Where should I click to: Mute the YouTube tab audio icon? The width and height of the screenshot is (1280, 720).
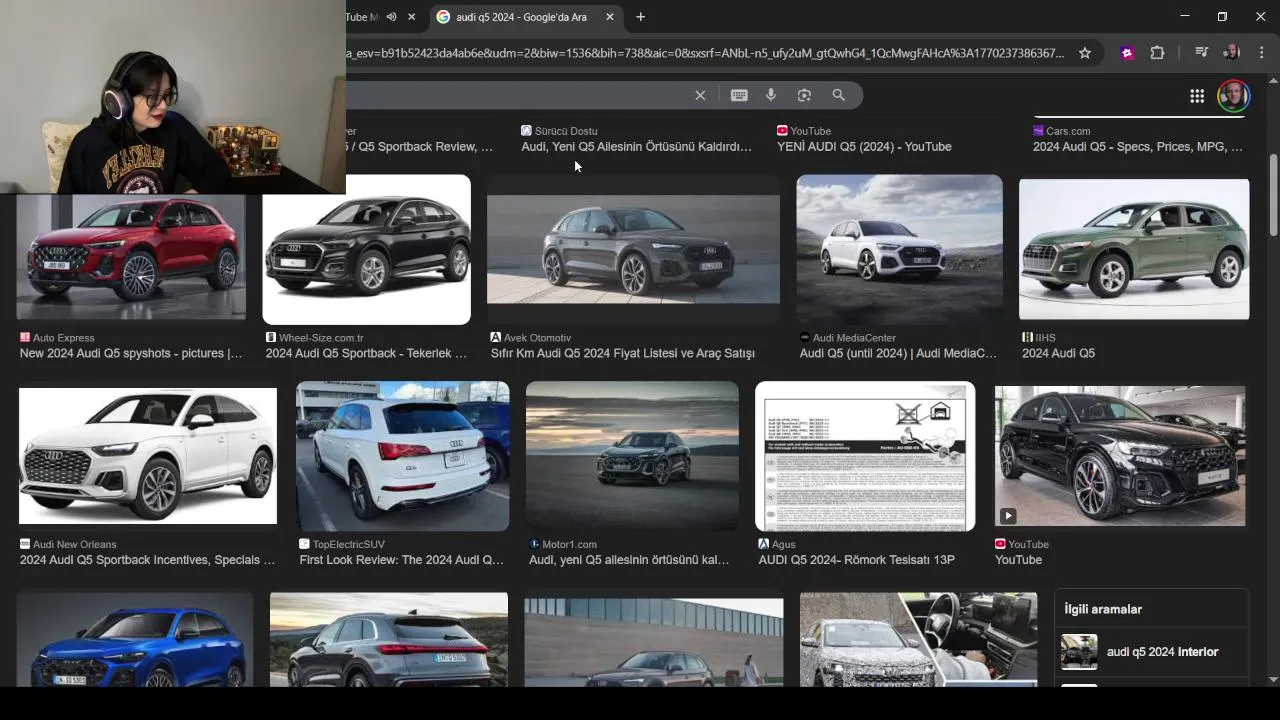tap(391, 17)
